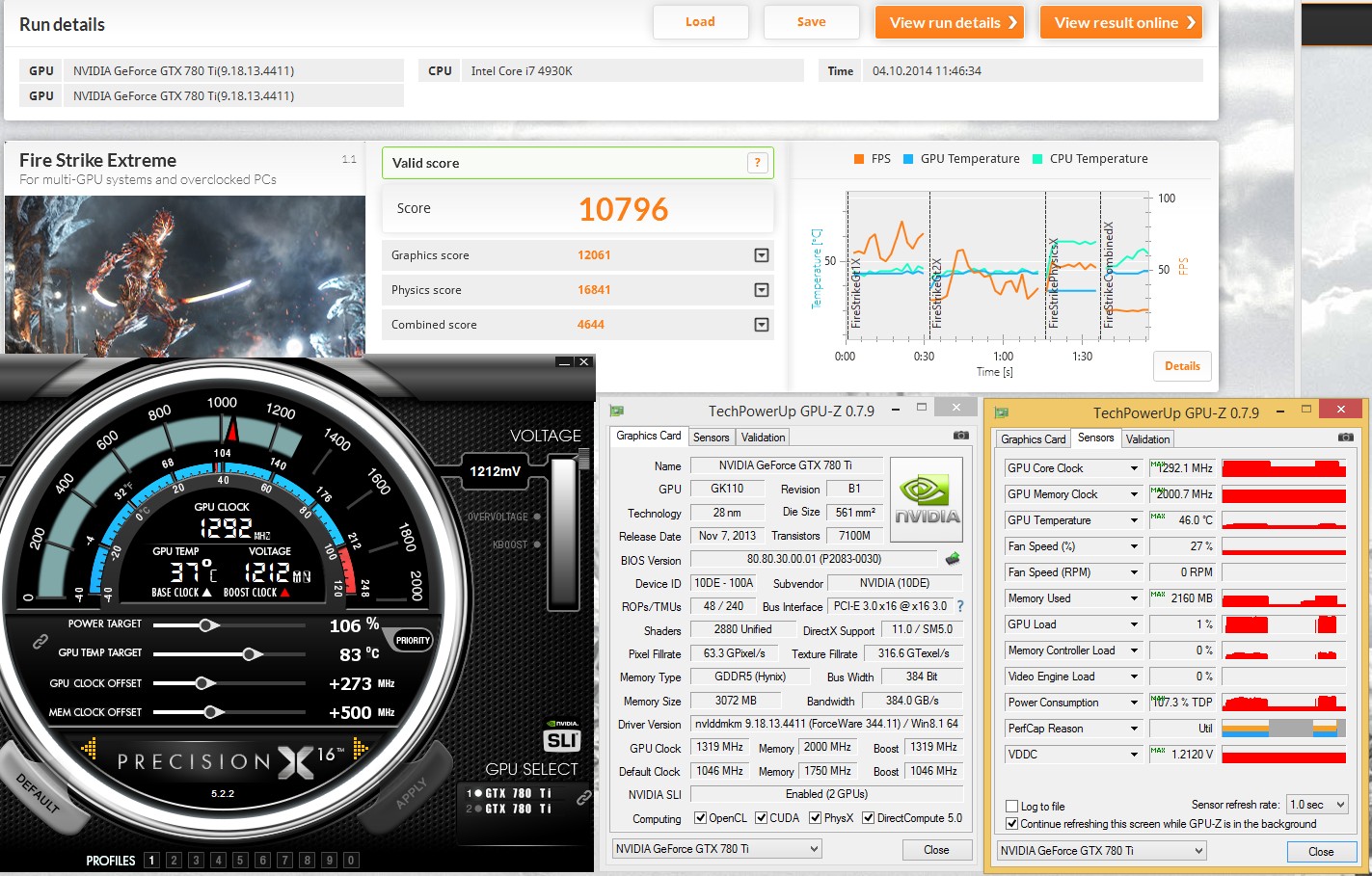Adjust the Mem Clock Offset slider
The image size is (1372, 876).
(212, 712)
